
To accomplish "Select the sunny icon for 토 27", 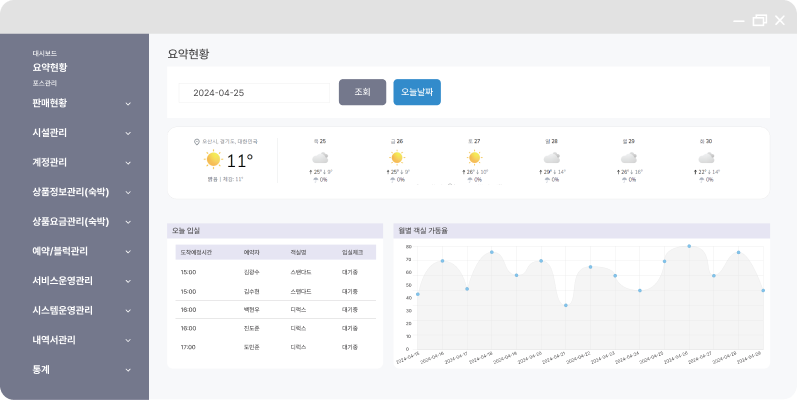I will click(x=474, y=157).
